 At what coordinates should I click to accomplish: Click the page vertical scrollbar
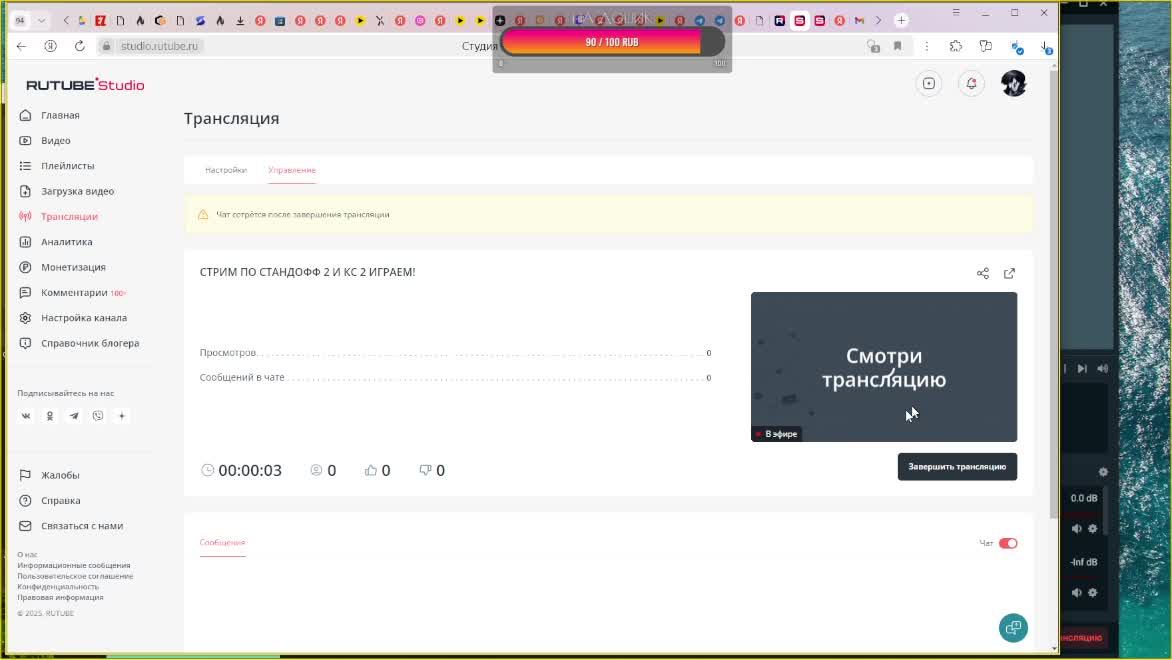coord(1054,292)
